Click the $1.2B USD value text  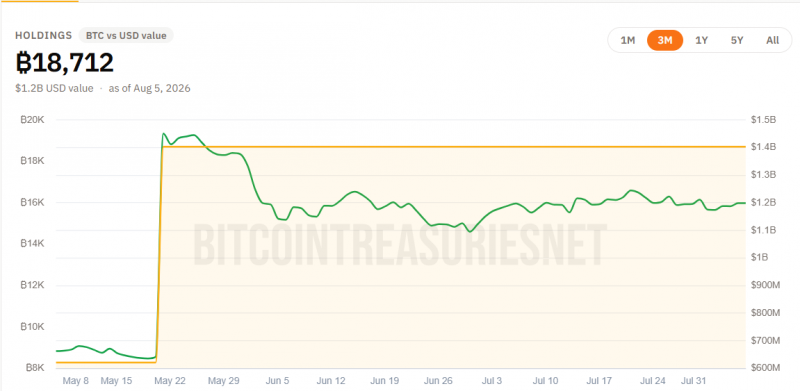point(54,88)
